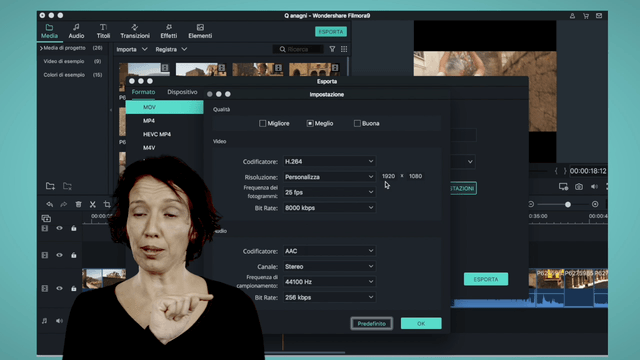Image resolution: width=640 pixels, height=360 pixels.
Task: Click the account user icon
Action: click(x=572, y=16)
